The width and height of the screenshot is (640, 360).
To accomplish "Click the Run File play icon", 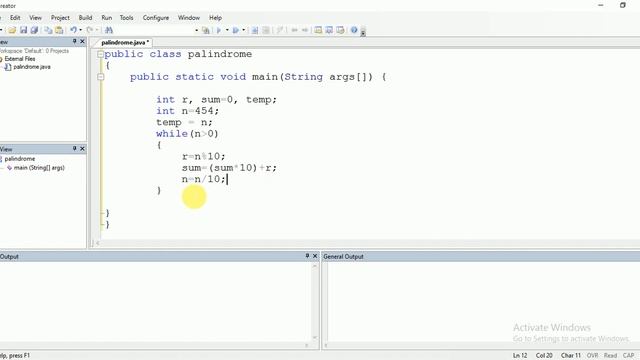I will [236, 30].
